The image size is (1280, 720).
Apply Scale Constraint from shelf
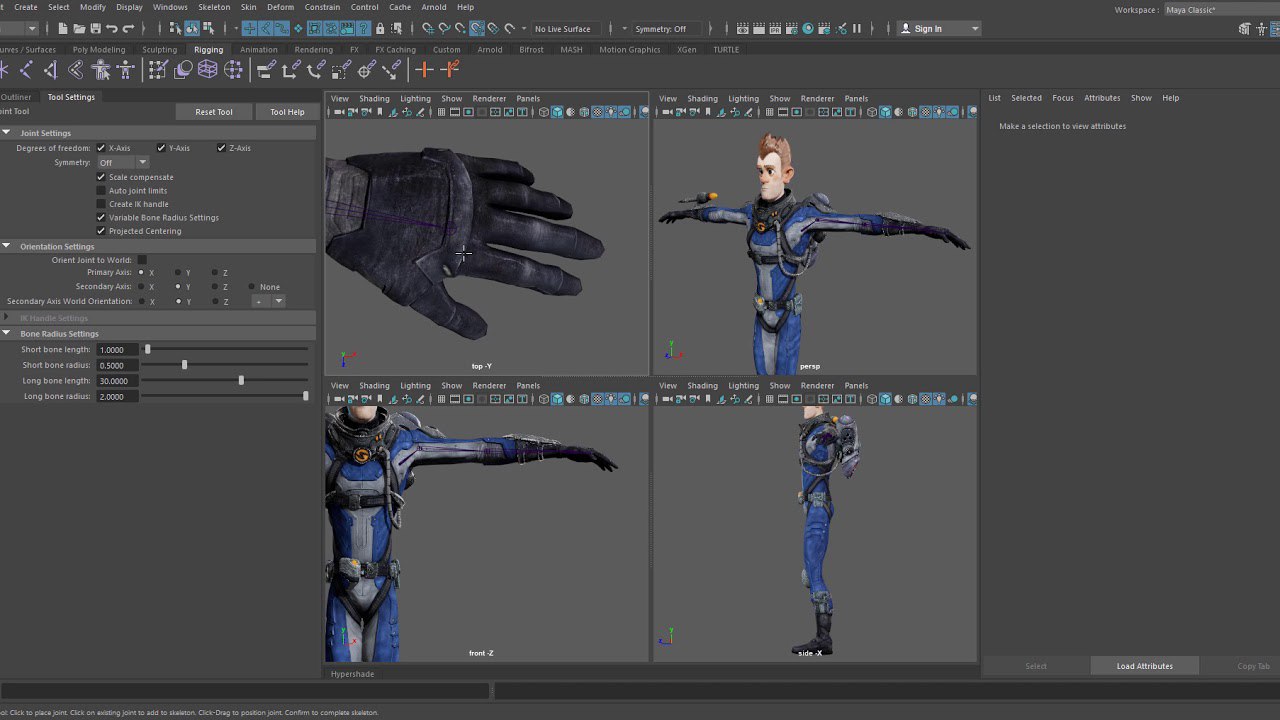click(341, 69)
